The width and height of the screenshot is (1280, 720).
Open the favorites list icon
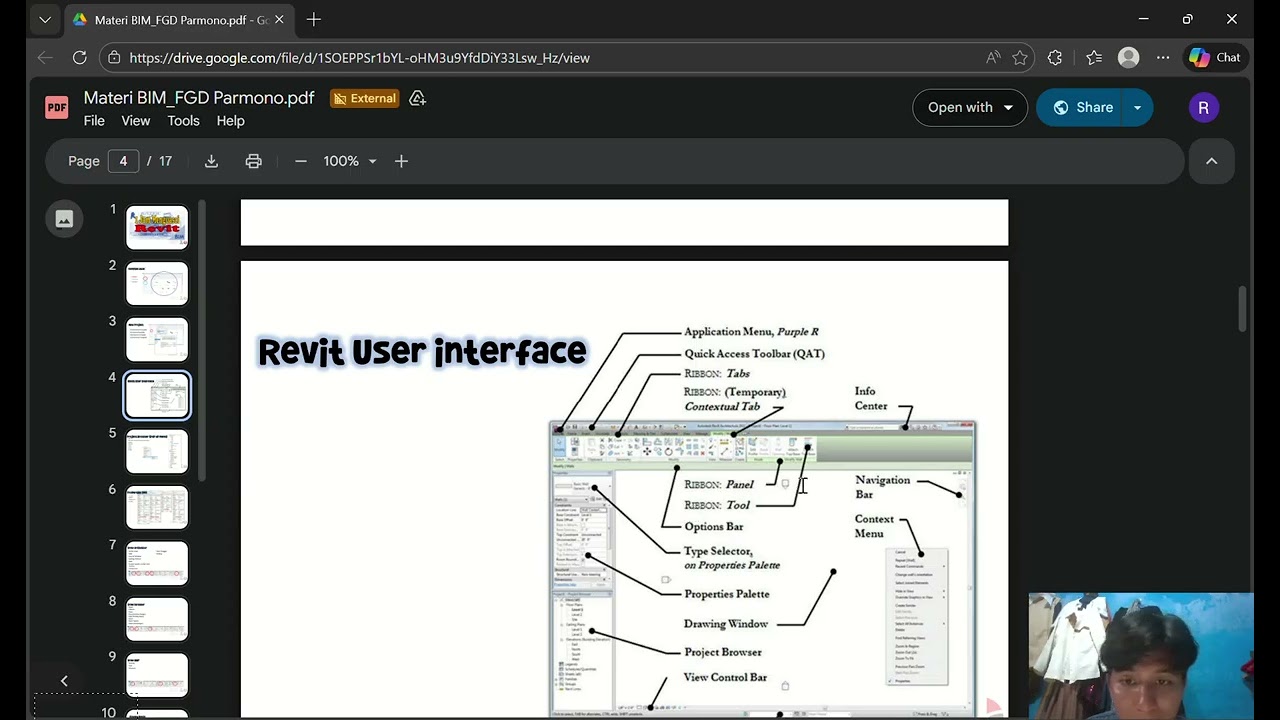click(1094, 58)
